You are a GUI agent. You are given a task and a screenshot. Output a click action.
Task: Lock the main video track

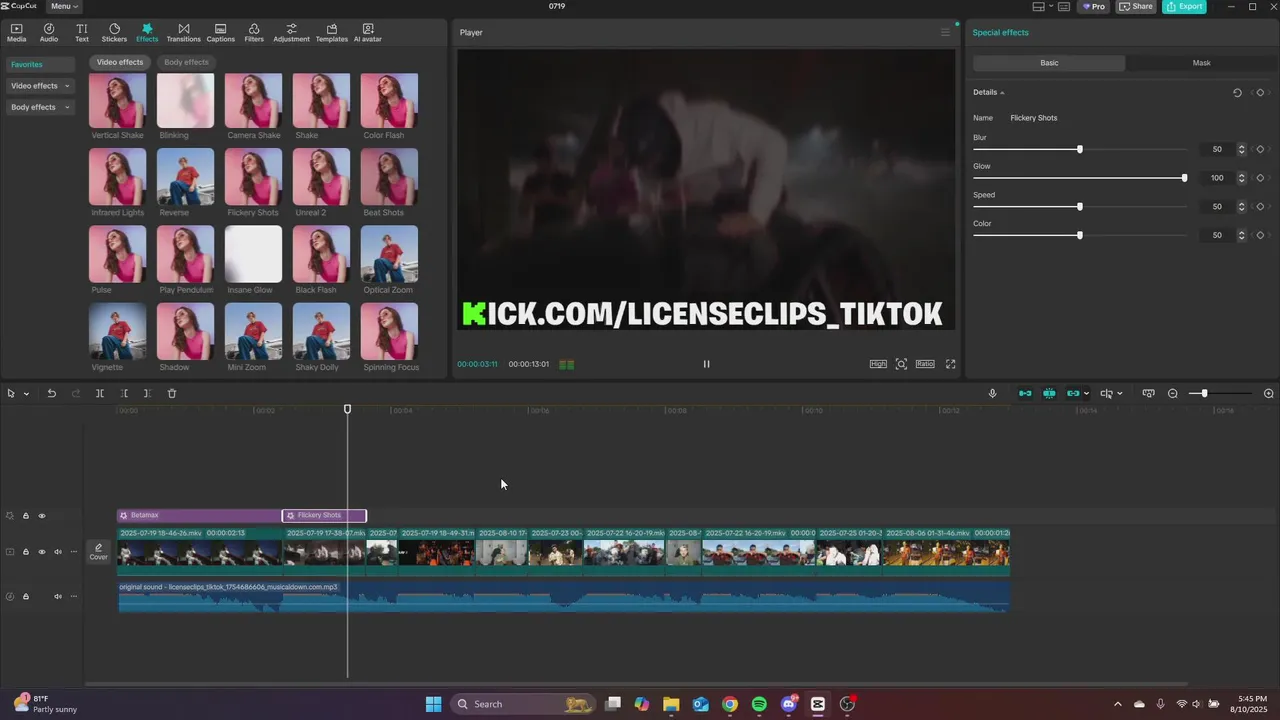(26, 552)
